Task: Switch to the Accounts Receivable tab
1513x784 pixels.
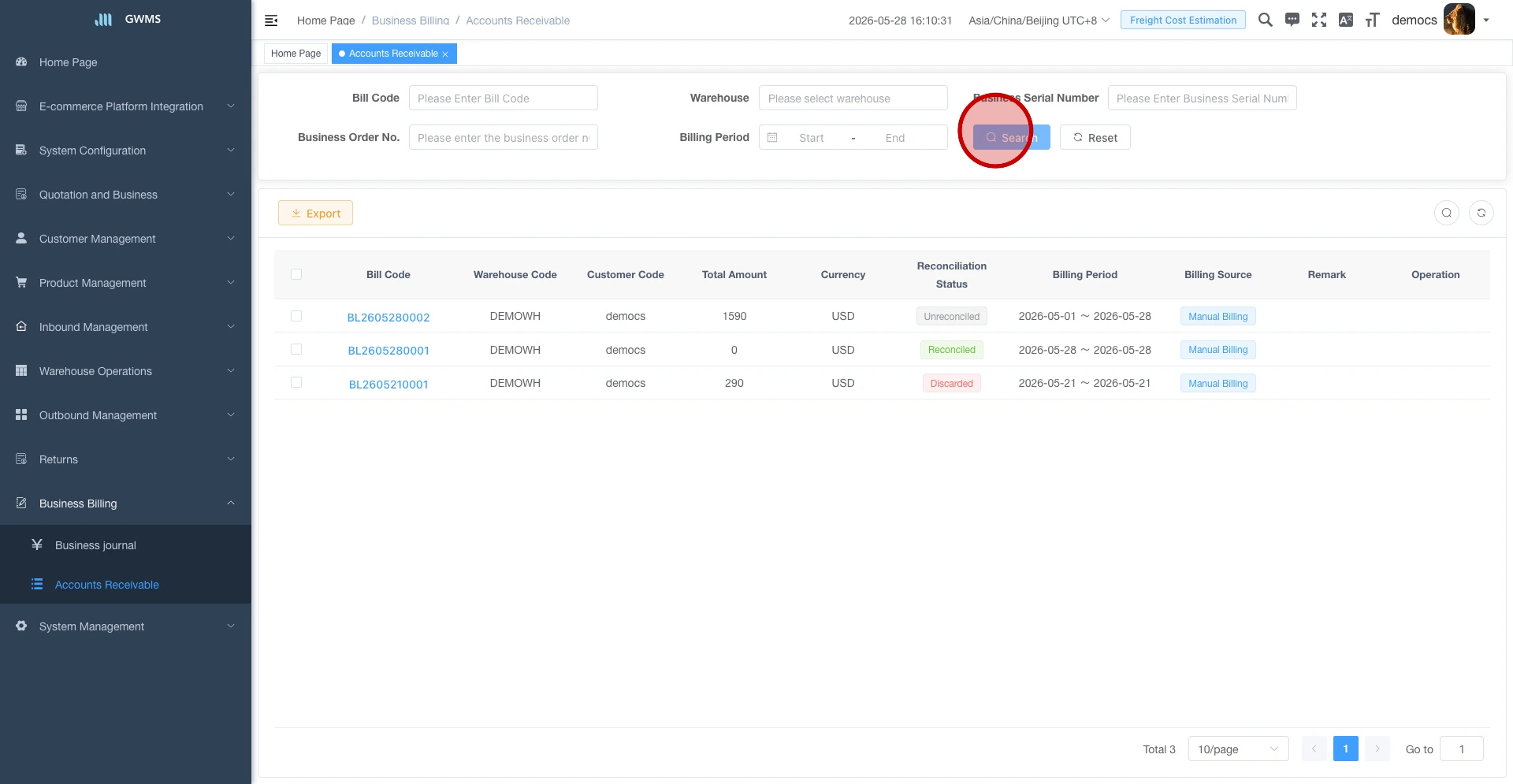Action: 393,54
